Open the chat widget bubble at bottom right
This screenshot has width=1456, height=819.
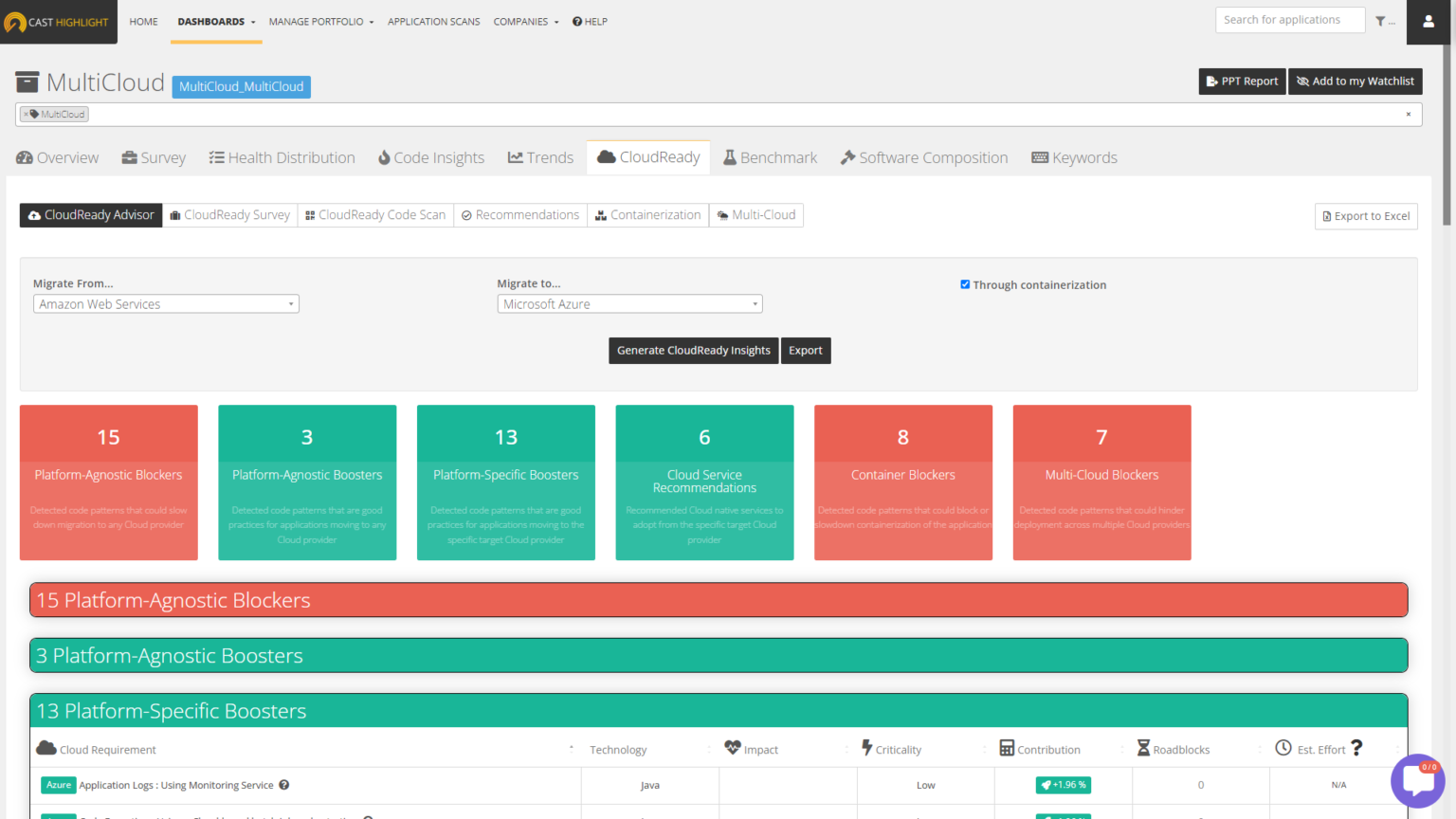[x=1418, y=781]
